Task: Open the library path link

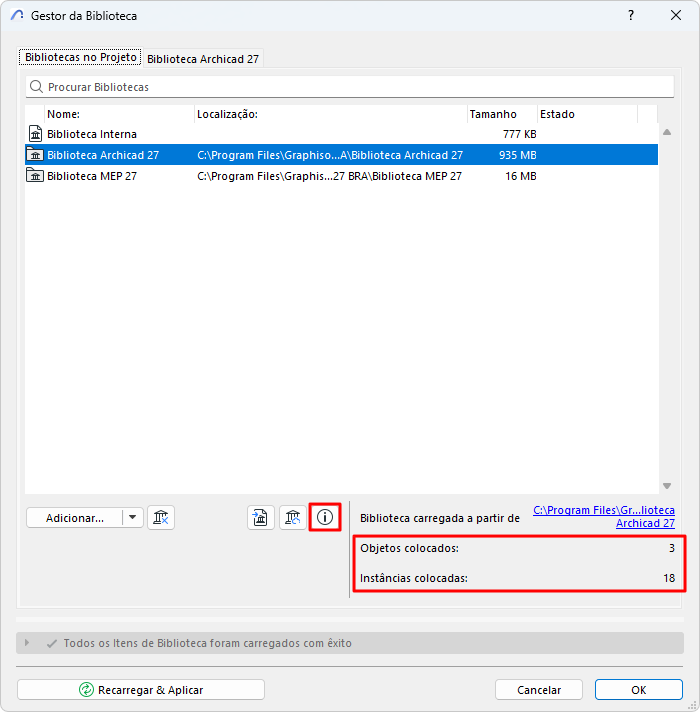Action: click(x=604, y=517)
